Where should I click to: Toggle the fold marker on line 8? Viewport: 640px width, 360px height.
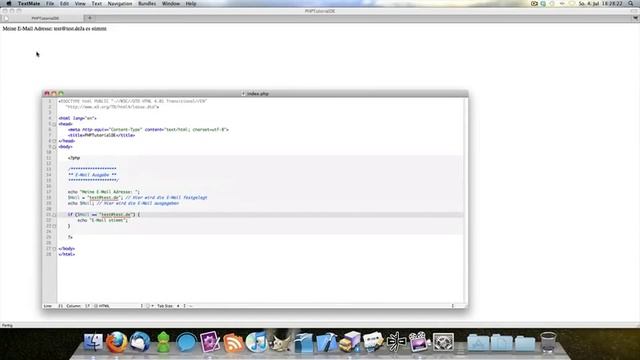click(54, 141)
